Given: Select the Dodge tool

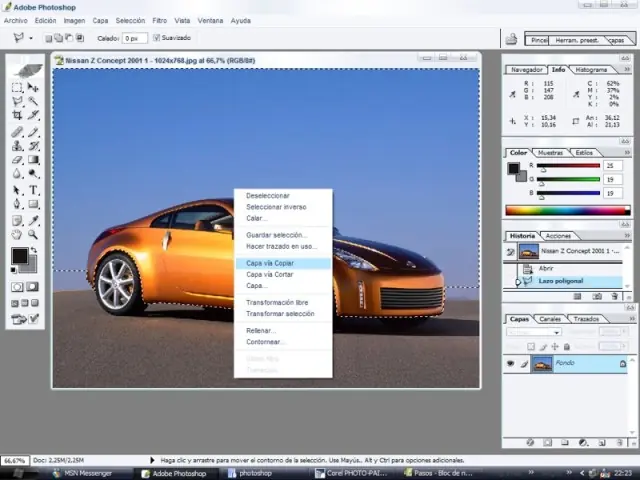Looking at the screenshot, I should (x=33, y=173).
